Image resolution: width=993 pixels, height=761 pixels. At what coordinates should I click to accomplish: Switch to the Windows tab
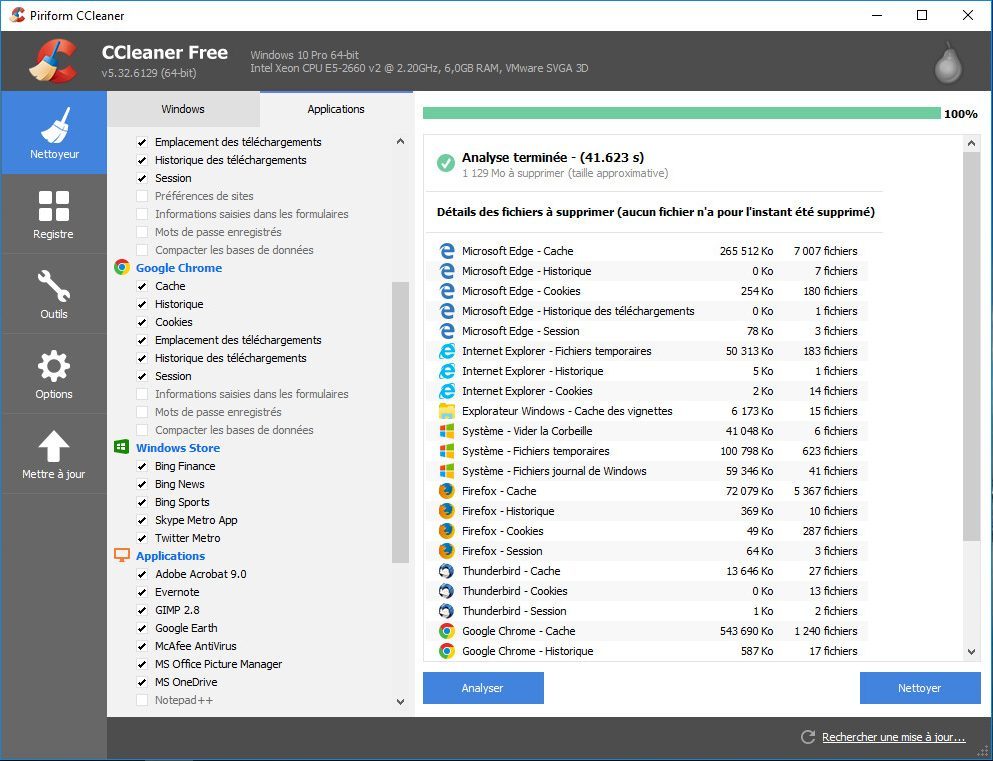click(183, 109)
